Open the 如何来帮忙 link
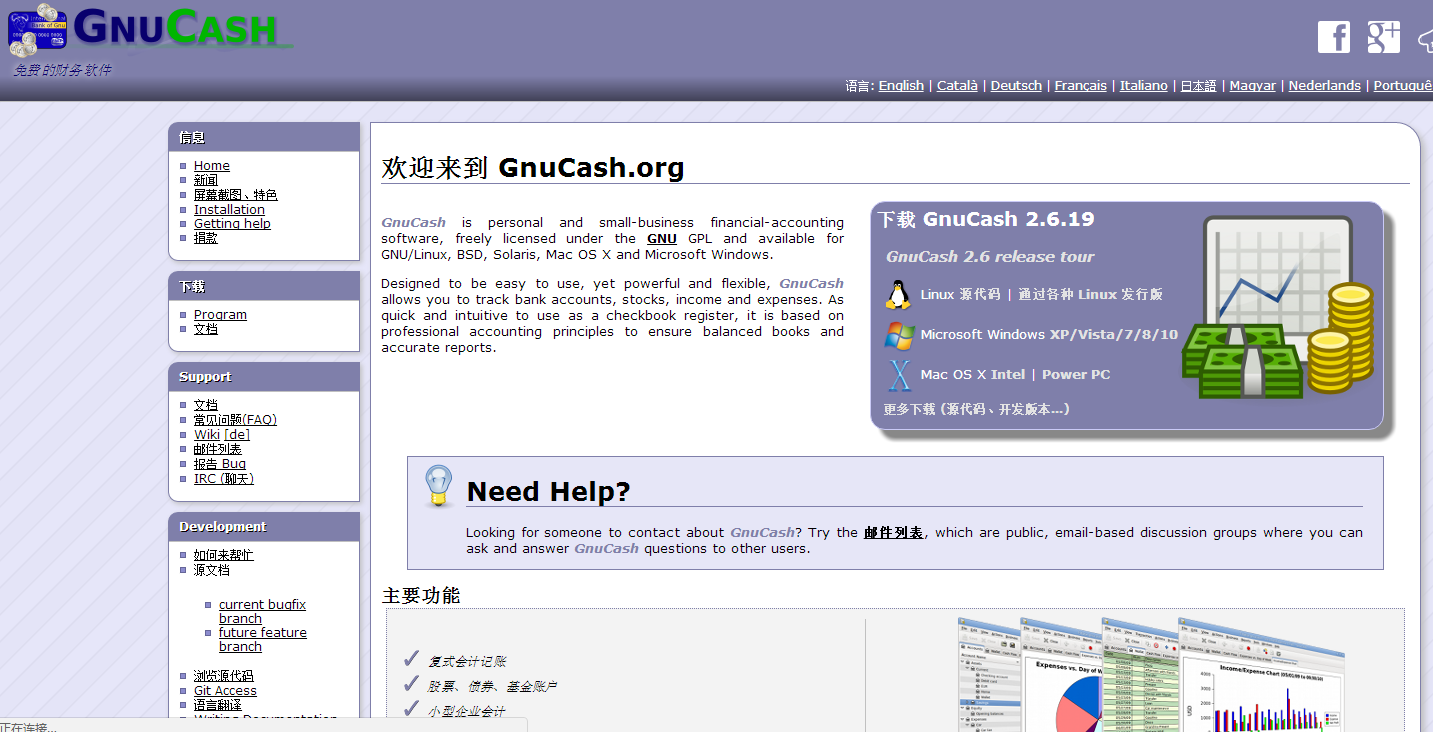This screenshot has width=1433, height=732. (224, 555)
